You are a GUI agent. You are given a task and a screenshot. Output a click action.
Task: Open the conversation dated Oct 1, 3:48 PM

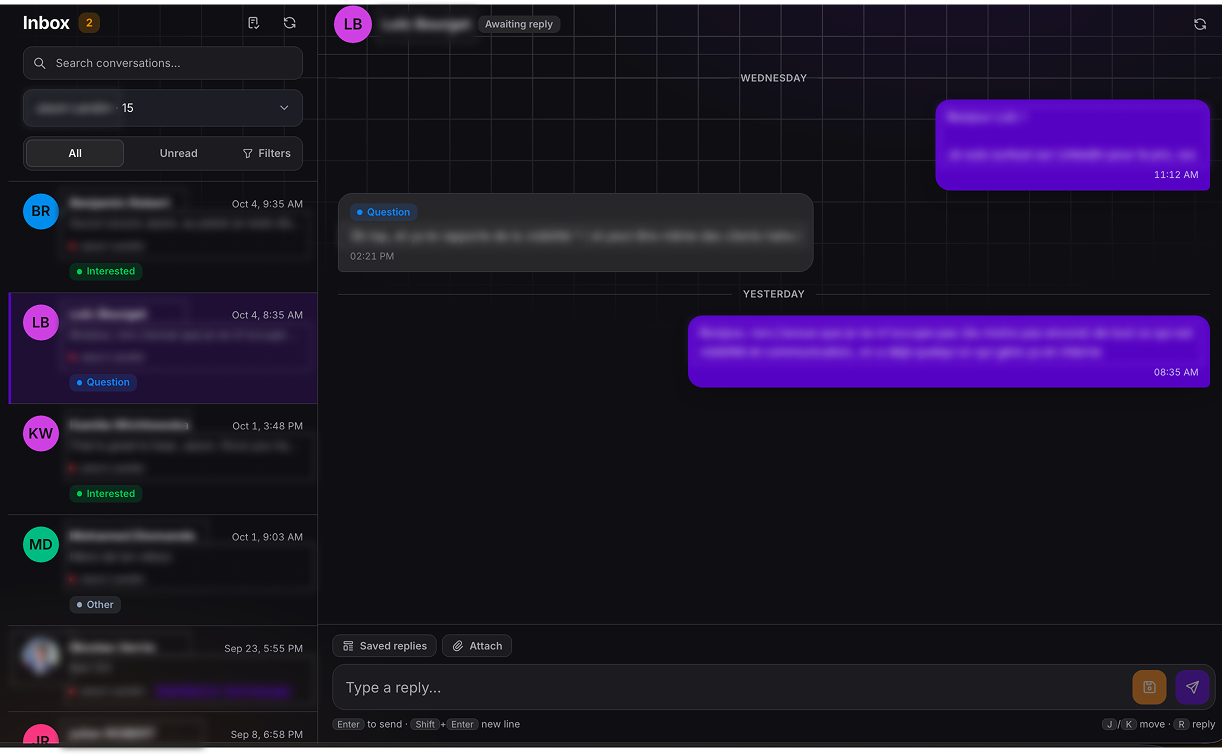(x=163, y=459)
